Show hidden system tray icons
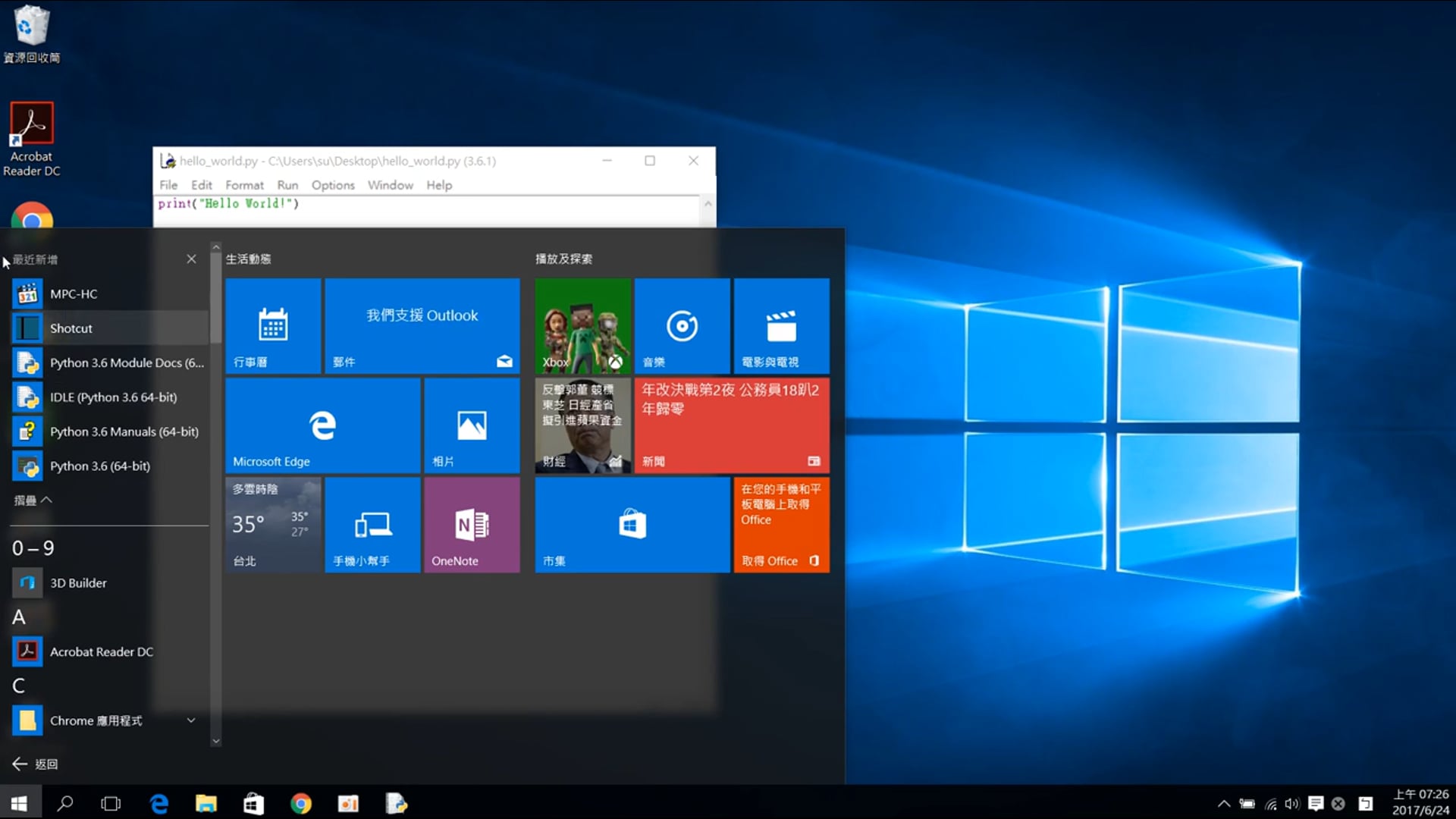The height and width of the screenshot is (819, 1456). point(1223,804)
